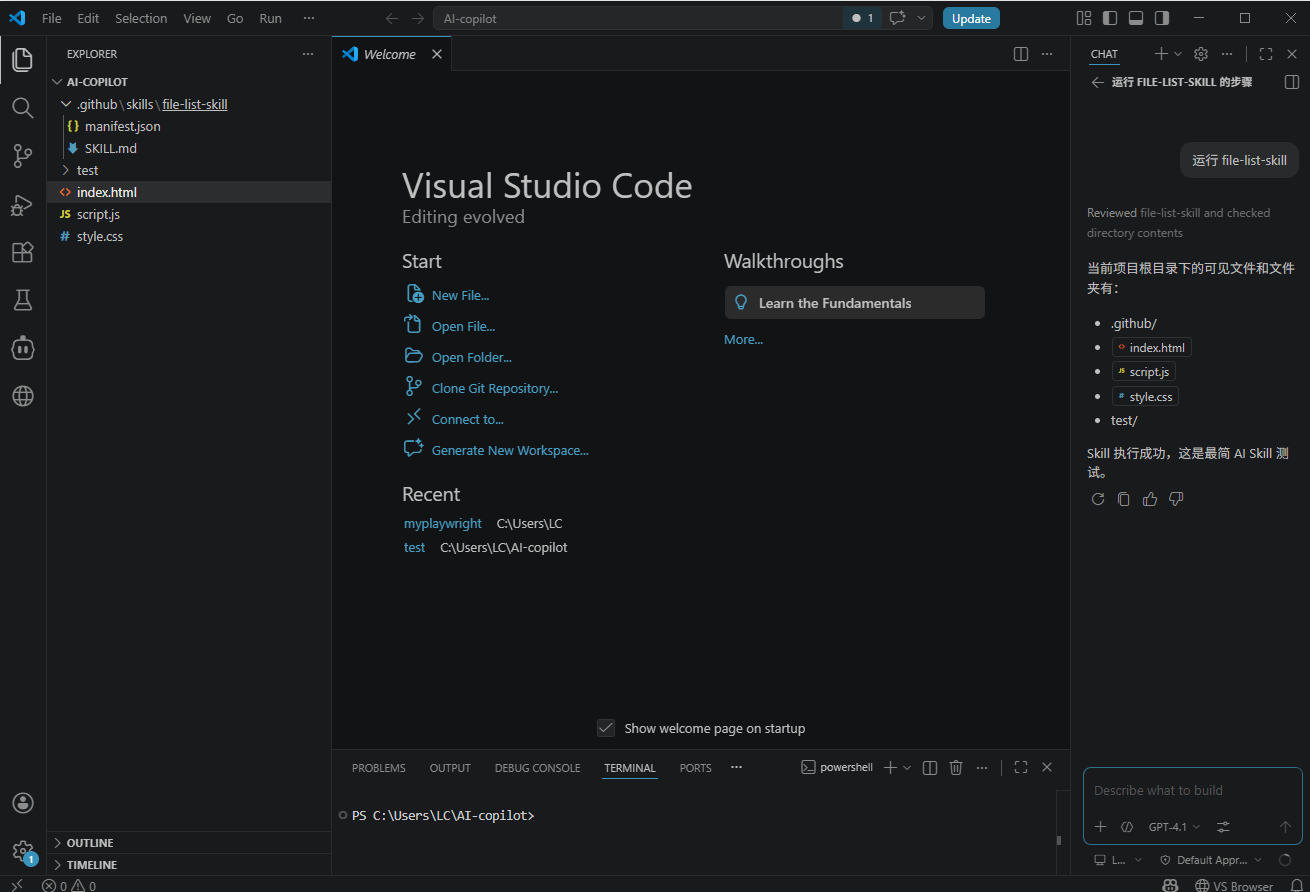Open the GPT-4.1 model picker dropdown
Viewport: 1310px width, 892px height.
tap(1174, 827)
